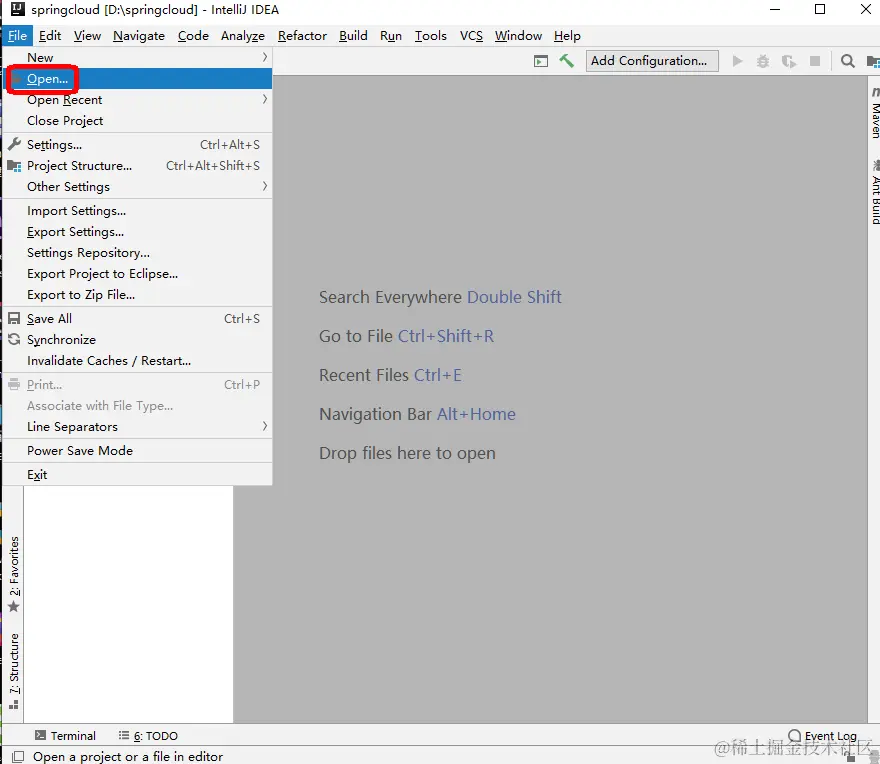Close the File menu via File
Screen dimensions: 880x764
17,36
